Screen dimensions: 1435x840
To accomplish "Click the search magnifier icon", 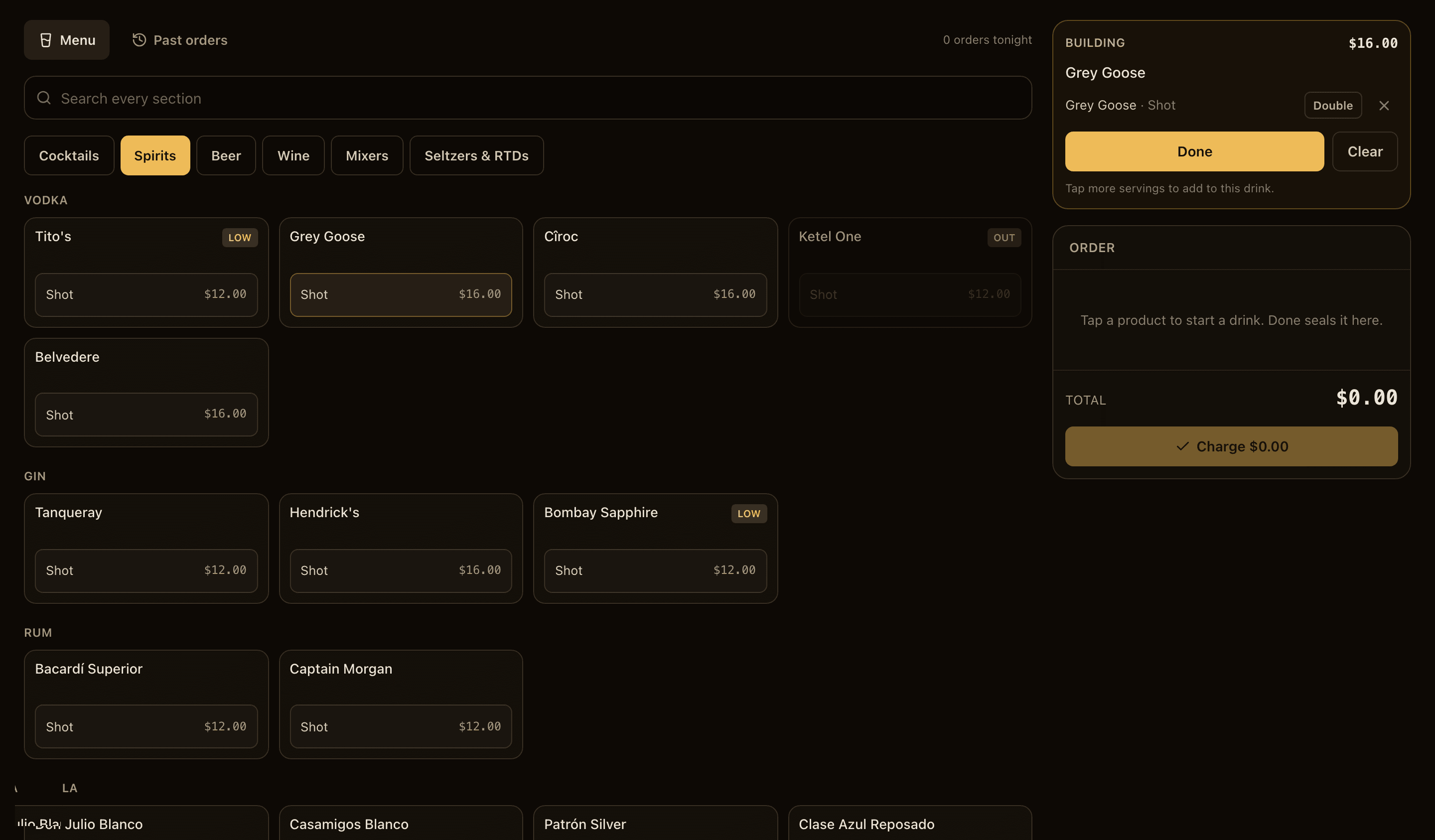I will click(44, 98).
